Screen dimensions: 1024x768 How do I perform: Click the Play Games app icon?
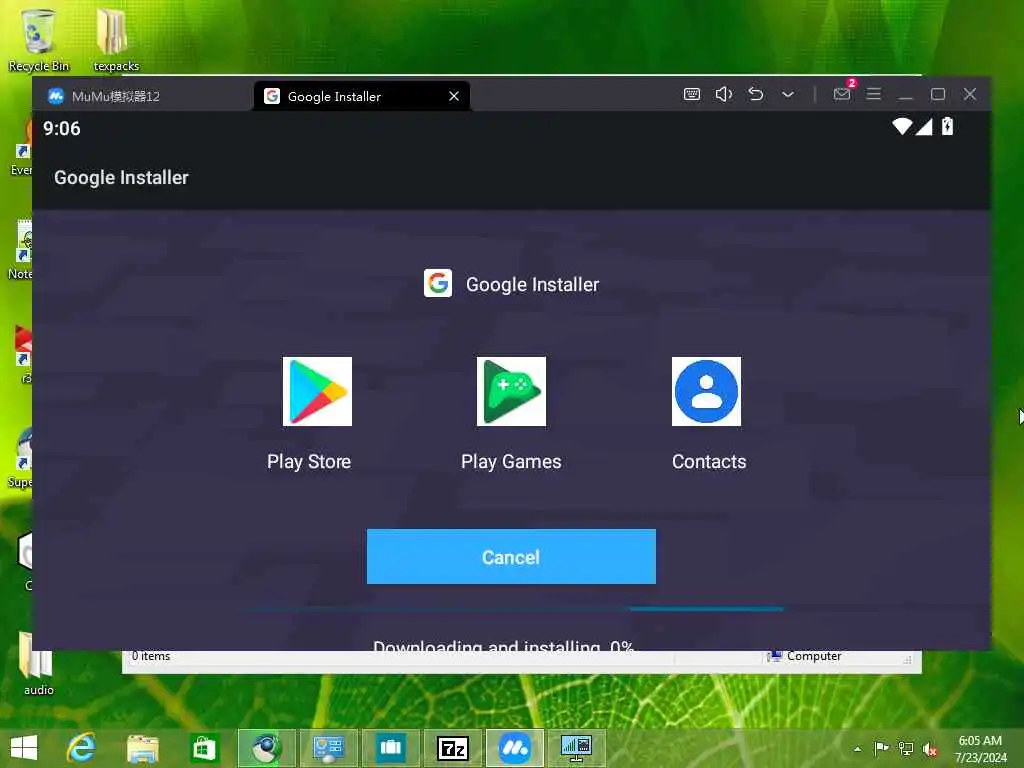coord(511,391)
